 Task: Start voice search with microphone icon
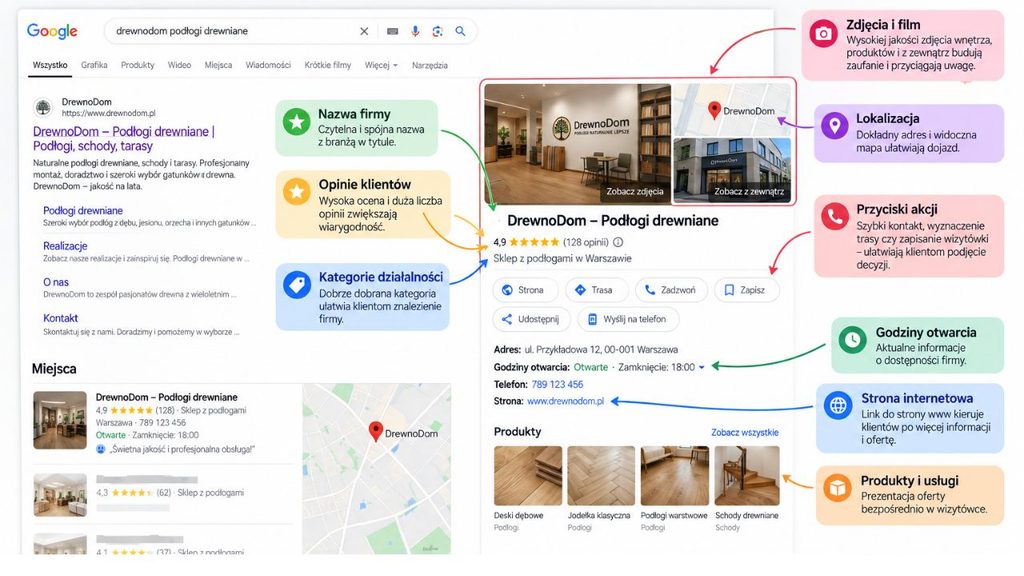click(x=415, y=31)
